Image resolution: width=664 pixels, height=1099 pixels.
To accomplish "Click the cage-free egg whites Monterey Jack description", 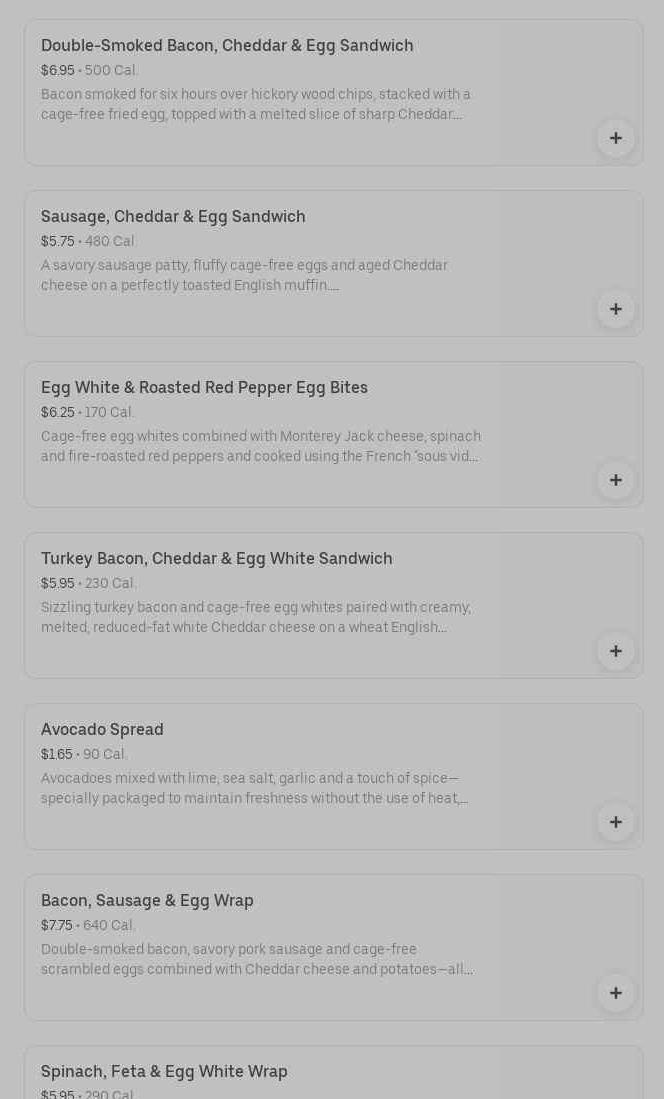I will pyautogui.click(x=260, y=446).
